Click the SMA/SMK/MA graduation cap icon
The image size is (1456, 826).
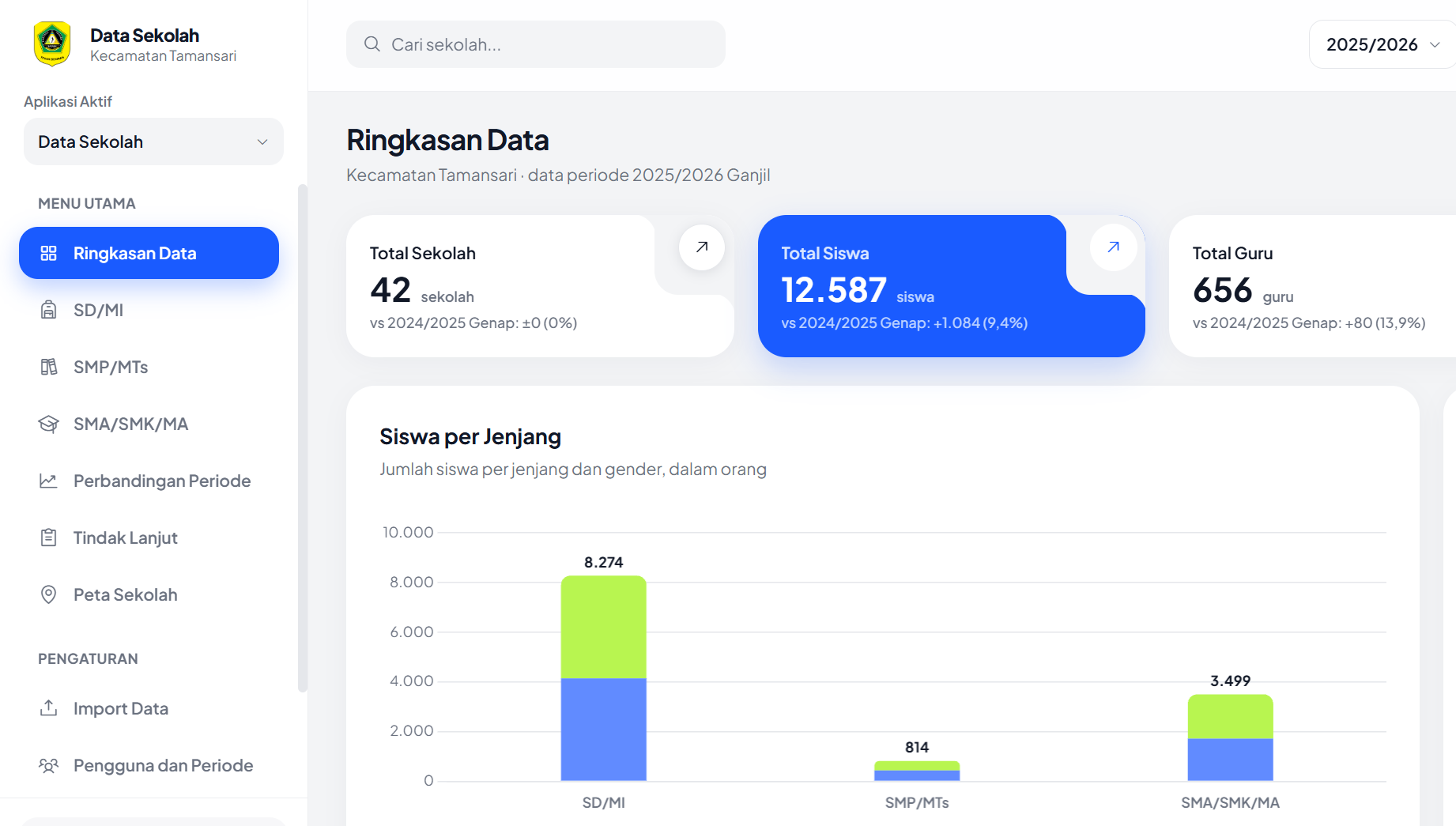click(49, 424)
